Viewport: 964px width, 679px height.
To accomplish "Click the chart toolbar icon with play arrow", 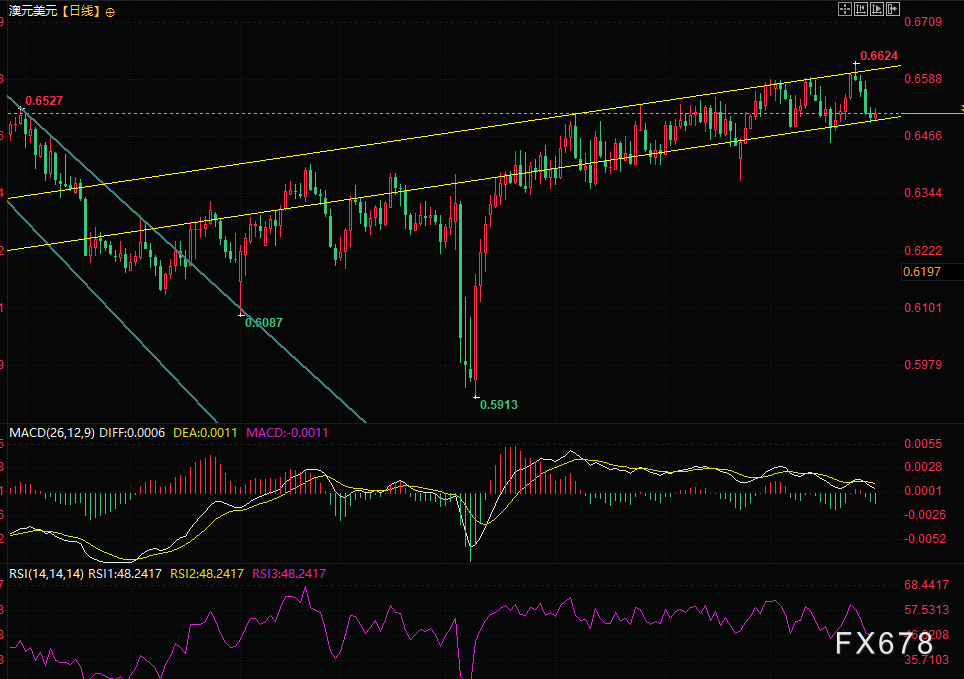I will pos(875,9).
